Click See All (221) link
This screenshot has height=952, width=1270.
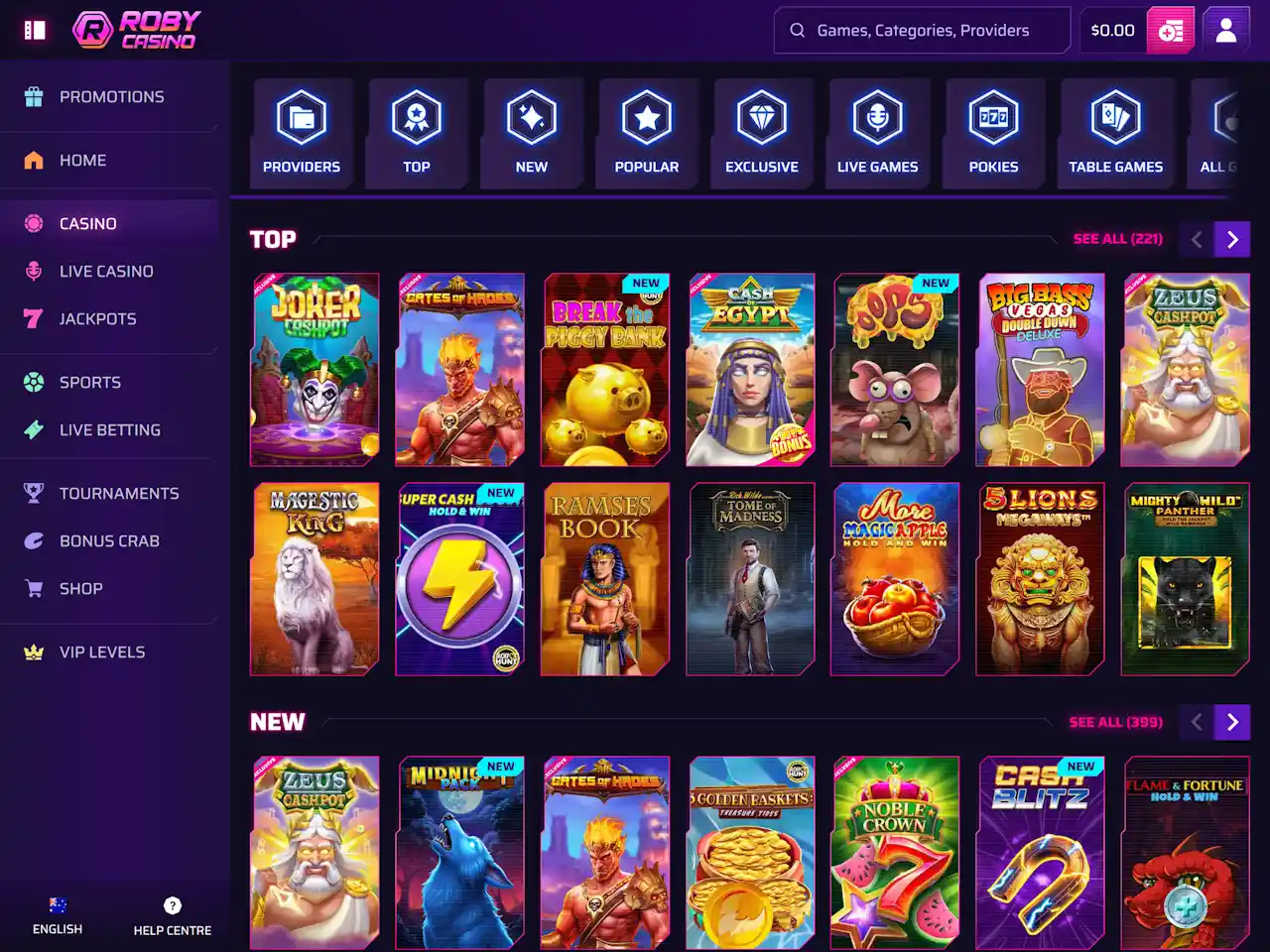coord(1117,239)
